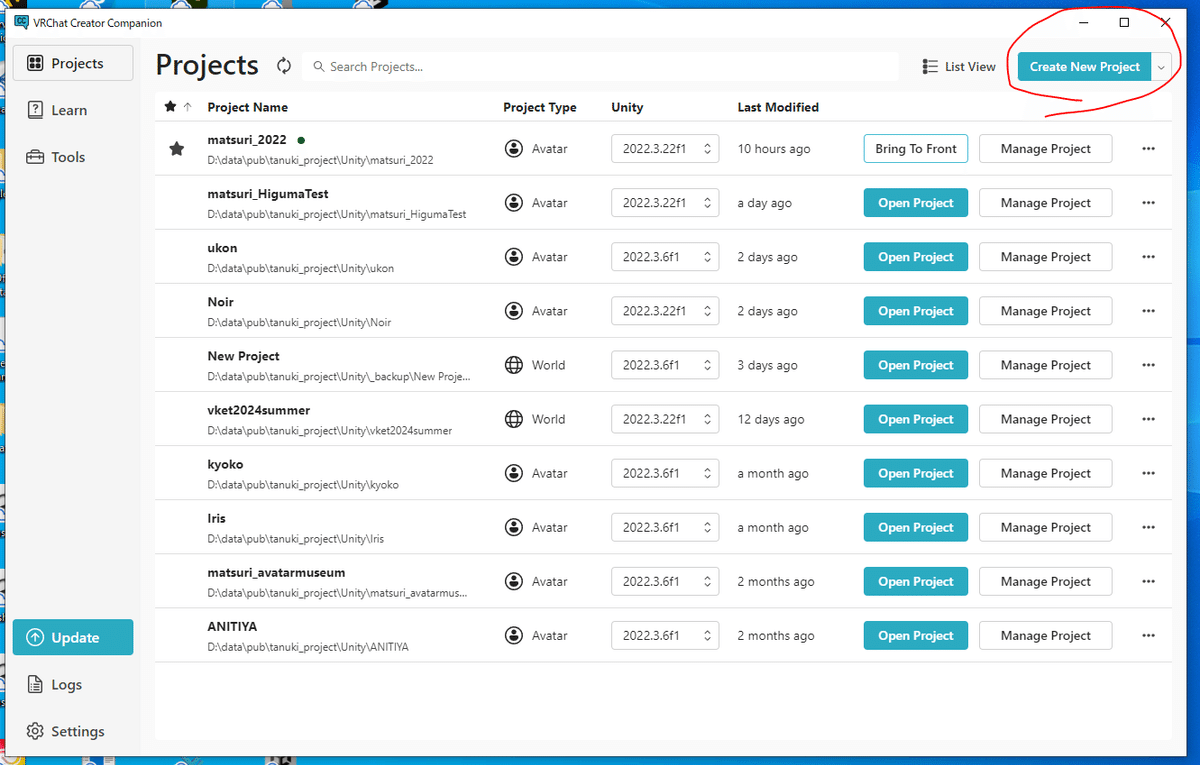Click Open Project for Iris
The height and width of the screenshot is (765, 1200).
916,527
